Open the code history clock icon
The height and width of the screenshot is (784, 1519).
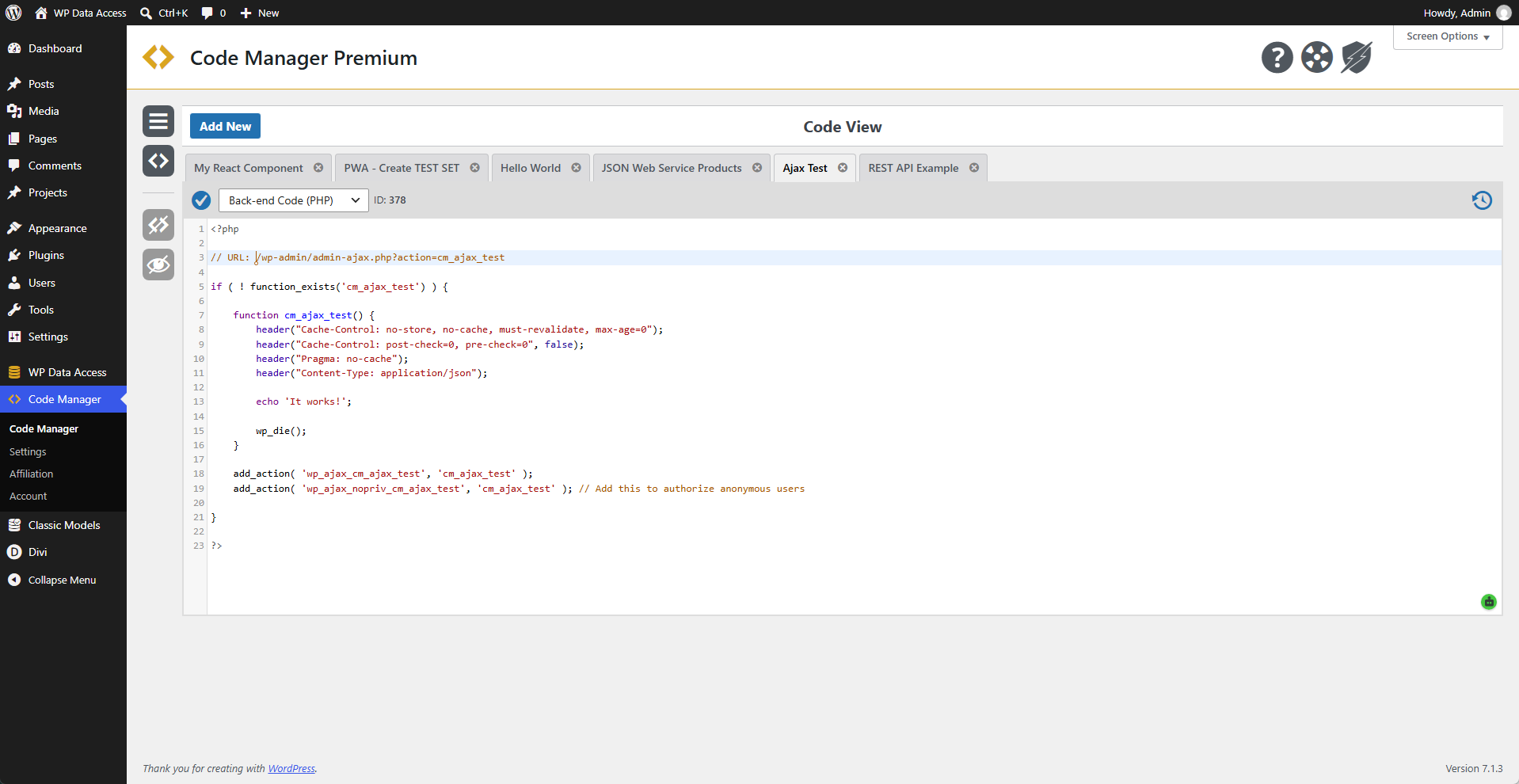(1482, 200)
